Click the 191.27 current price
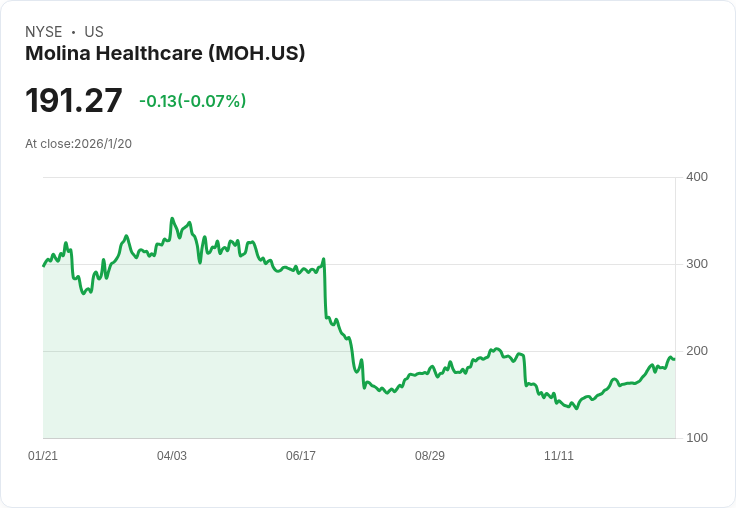 tap(74, 100)
